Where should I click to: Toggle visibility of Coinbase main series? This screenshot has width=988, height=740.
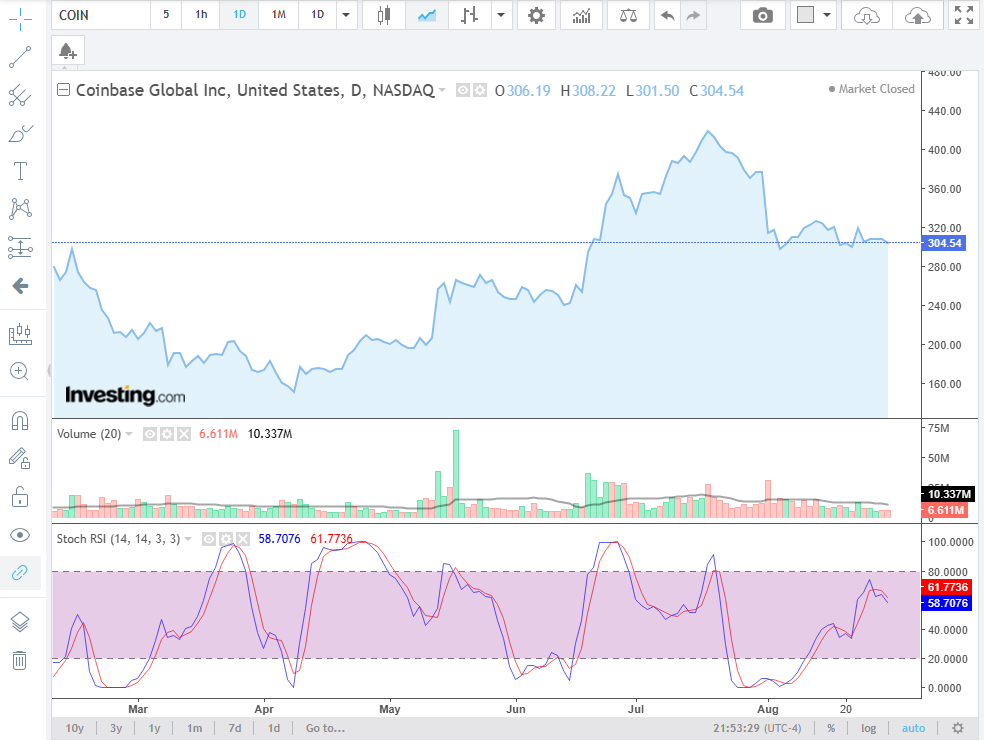462,91
